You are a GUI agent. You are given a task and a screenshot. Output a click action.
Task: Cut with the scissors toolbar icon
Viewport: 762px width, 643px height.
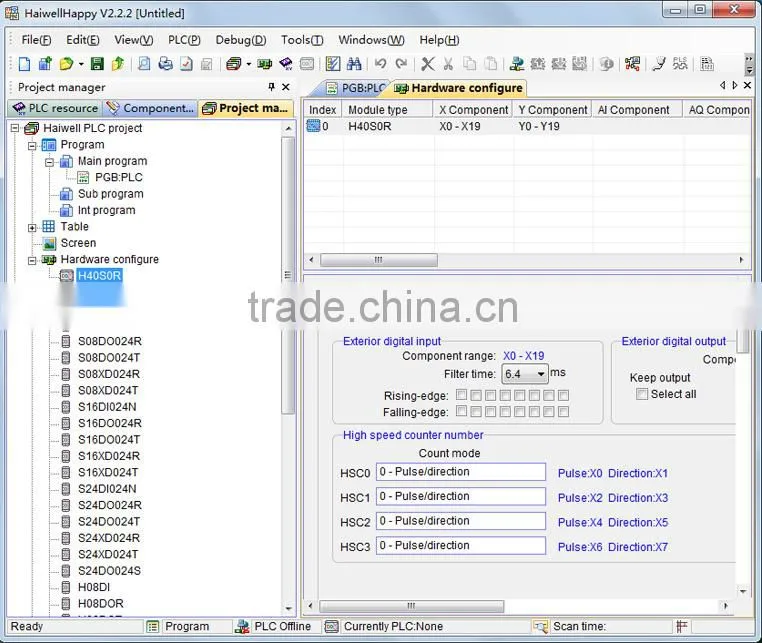[x=448, y=64]
